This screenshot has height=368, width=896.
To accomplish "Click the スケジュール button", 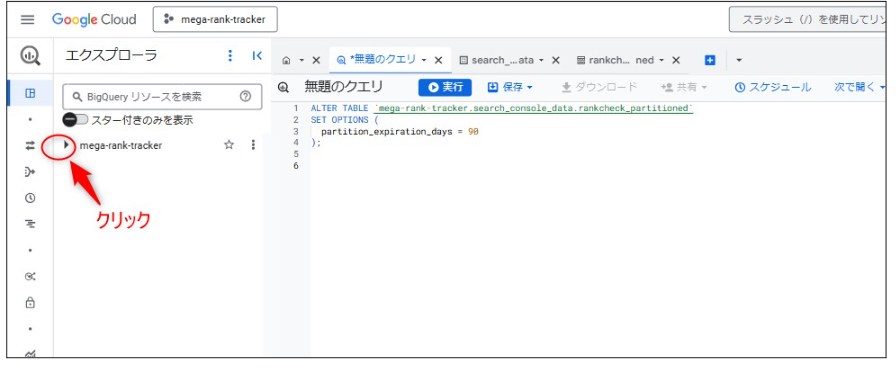I will tap(773, 87).
